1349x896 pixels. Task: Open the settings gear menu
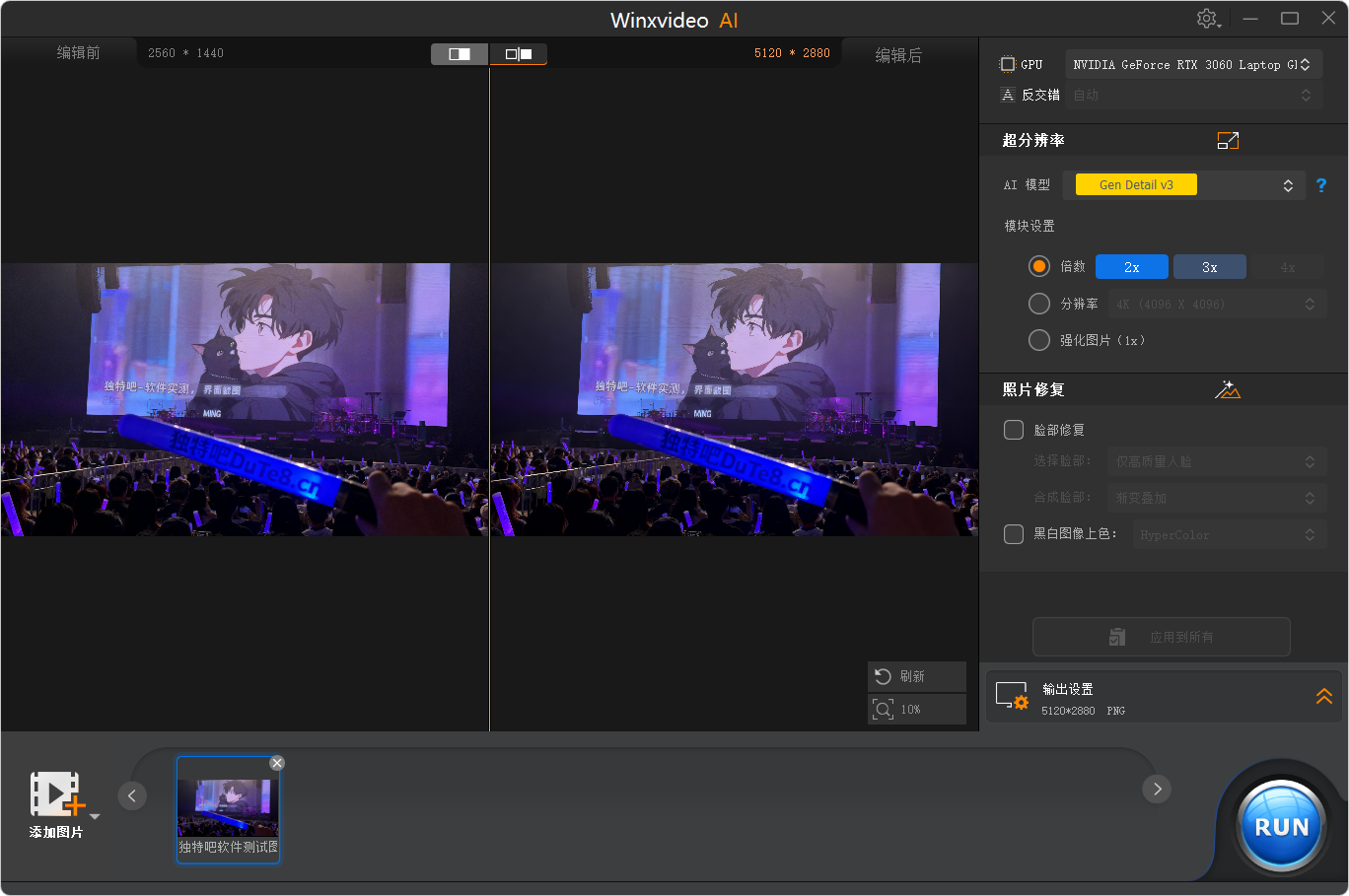(1208, 19)
